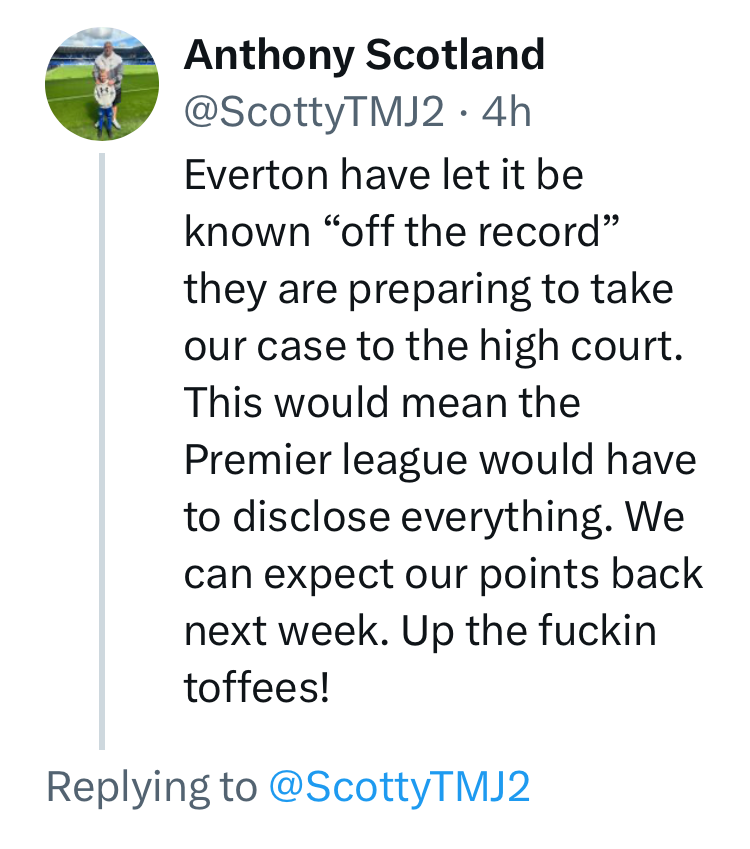Viewport: 750px width, 849px height.
Task: Click the first line Everton have let it be
Action: [383, 175]
